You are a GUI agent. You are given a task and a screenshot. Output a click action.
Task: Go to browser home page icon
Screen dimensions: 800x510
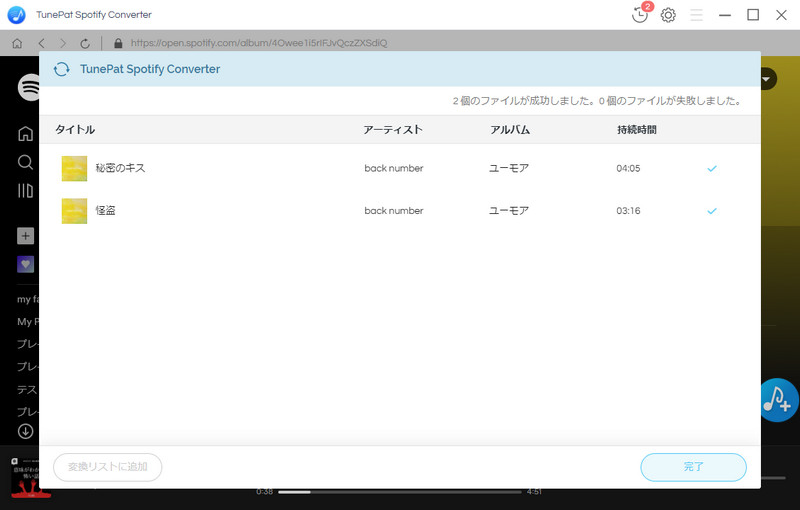[x=17, y=43]
